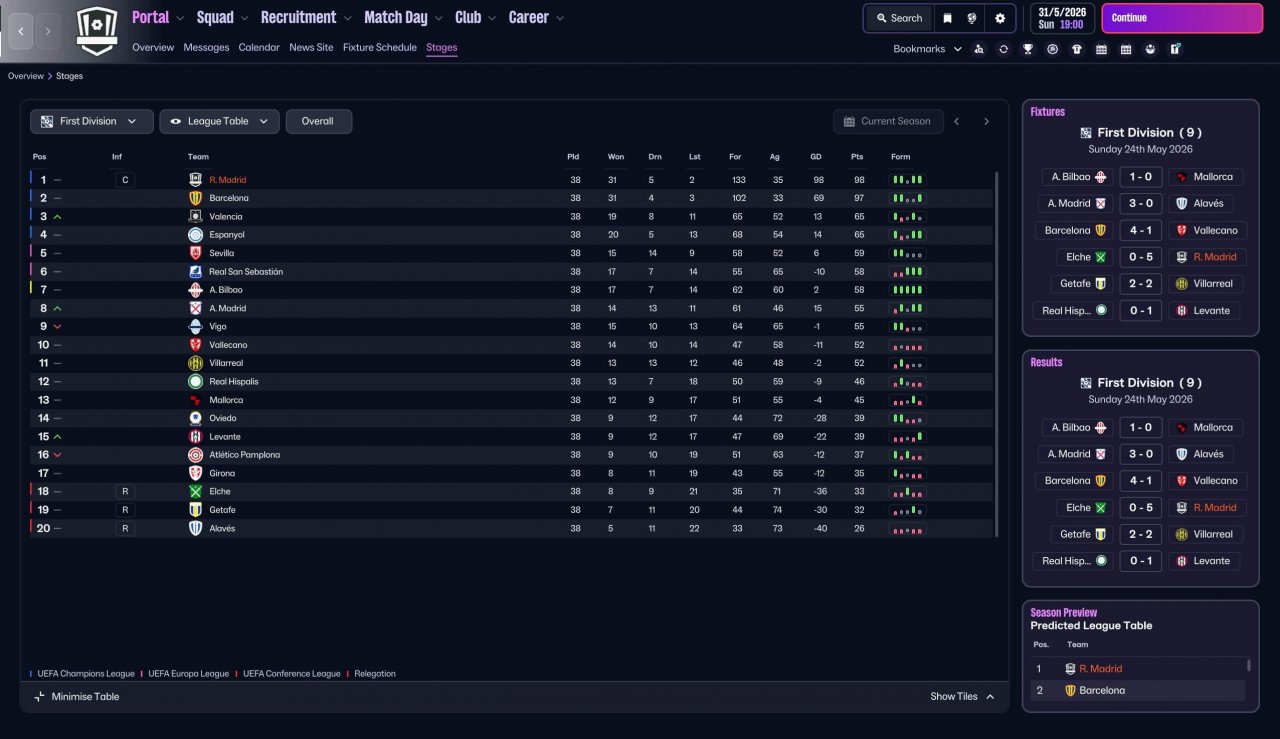This screenshot has width=1280, height=739.
Task: Click Overview in the breadcrumb
Action: point(26,76)
